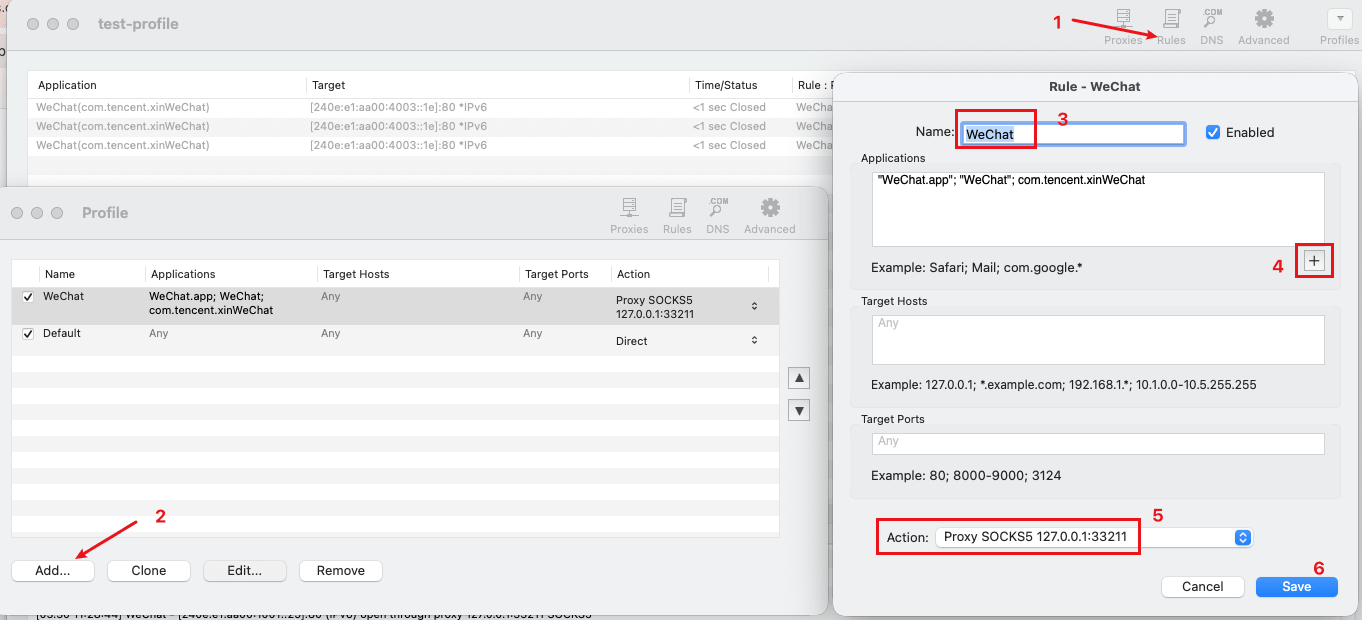The width and height of the screenshot is (1362, 620).
Task: Toggle the Enabled checkbox for the rule
Action: [1213, 132]
